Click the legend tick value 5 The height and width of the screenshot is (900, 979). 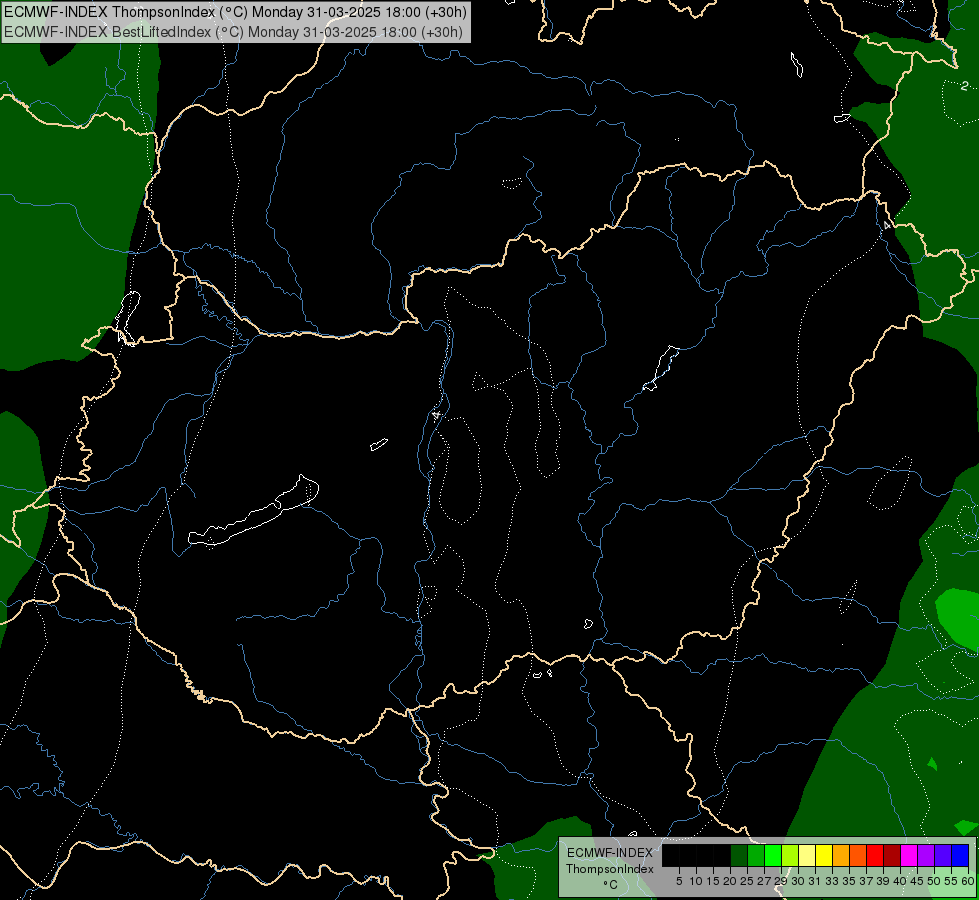[679, 881]
